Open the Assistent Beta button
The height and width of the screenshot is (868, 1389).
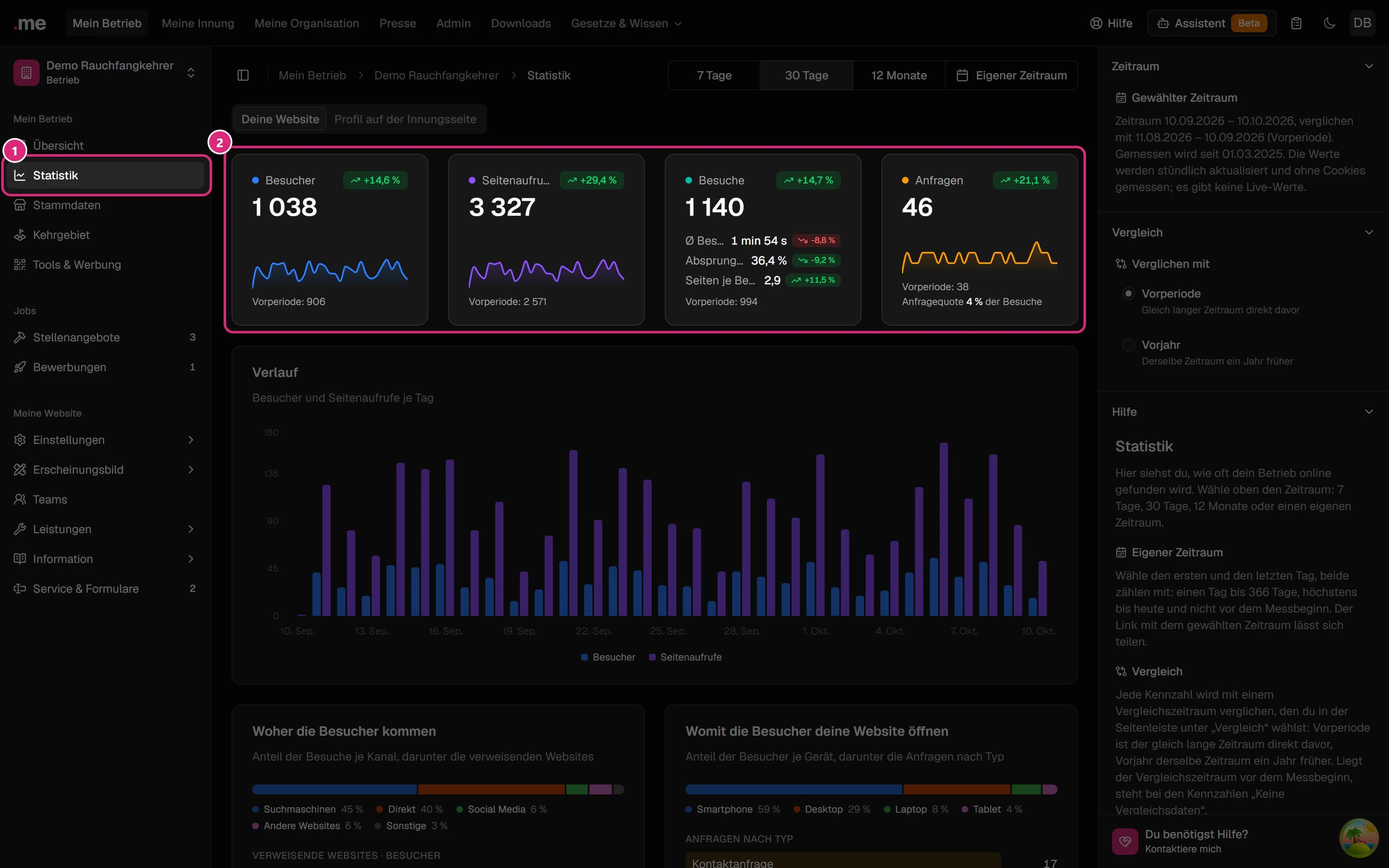[1212, 23]
